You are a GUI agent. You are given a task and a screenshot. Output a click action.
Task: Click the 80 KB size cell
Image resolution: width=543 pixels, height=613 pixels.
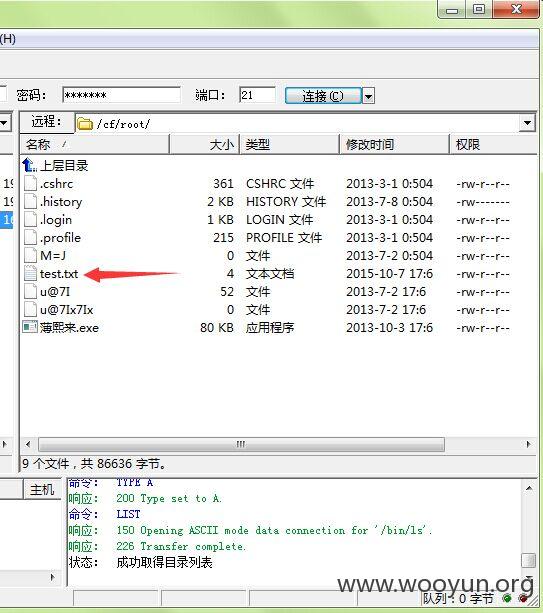tap(217, 328)
